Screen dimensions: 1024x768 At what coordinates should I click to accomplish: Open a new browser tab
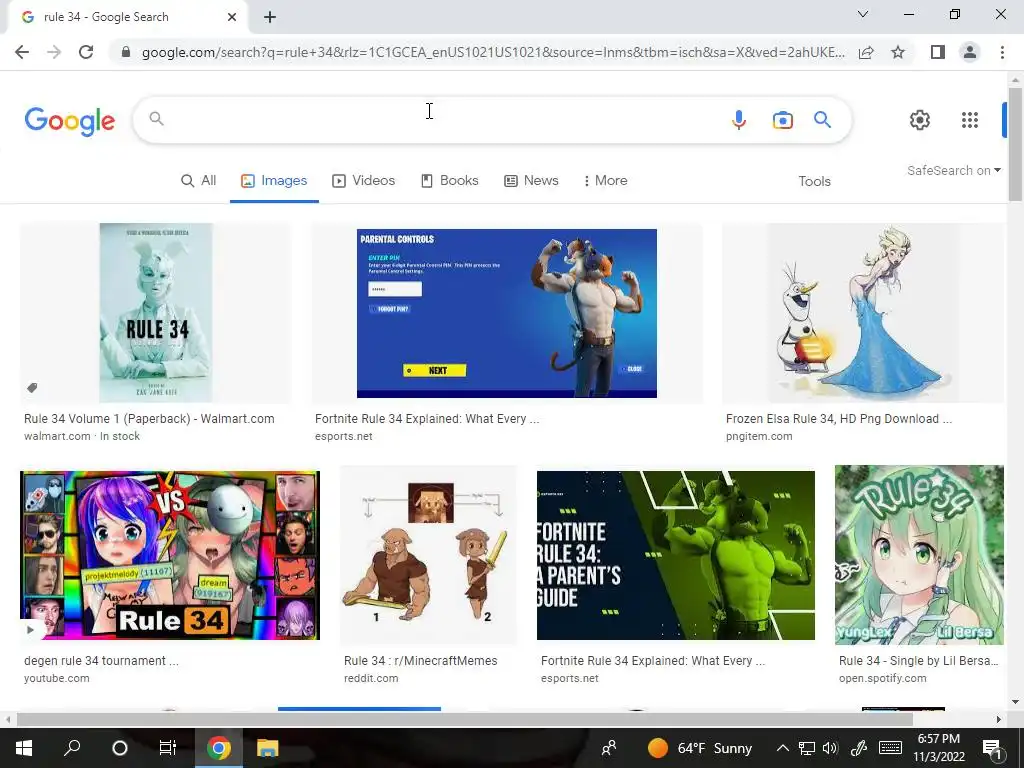tap(270, 18)
